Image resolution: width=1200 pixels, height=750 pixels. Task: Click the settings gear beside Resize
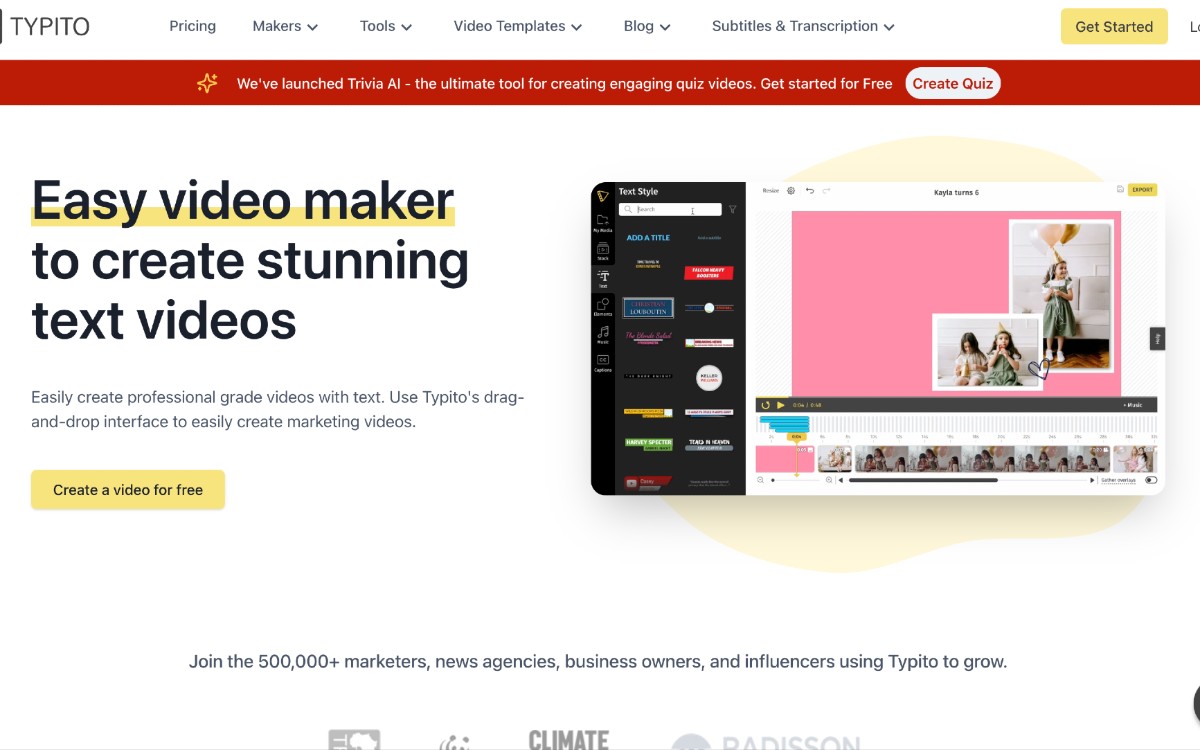(791, 190)
